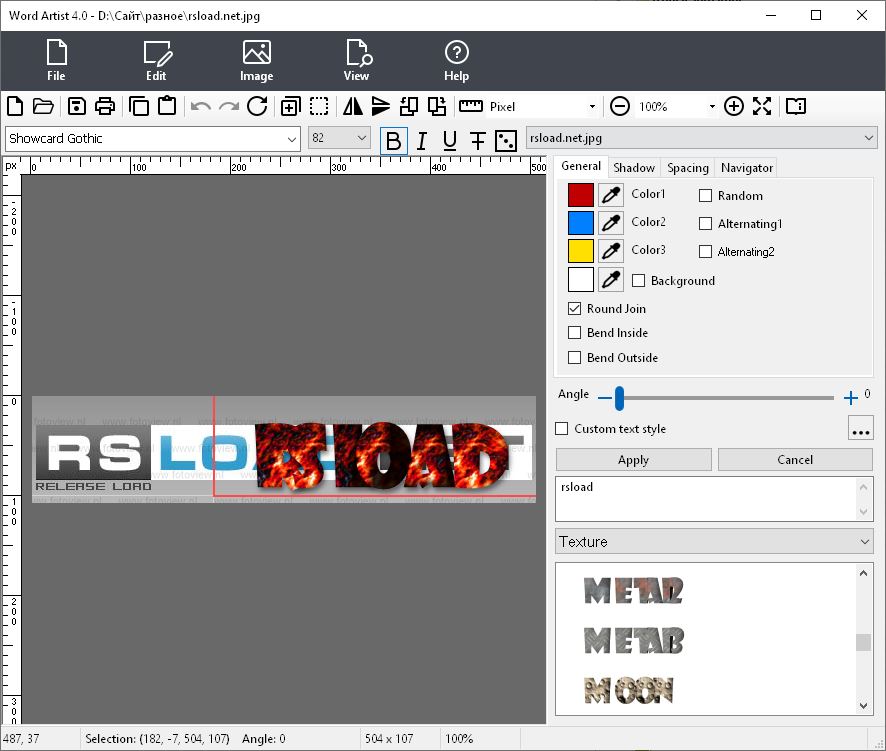Viewport: 886px width, 751px height.
Task: Zoom out with the minus circle icon
Action: (x=620, y=106)
